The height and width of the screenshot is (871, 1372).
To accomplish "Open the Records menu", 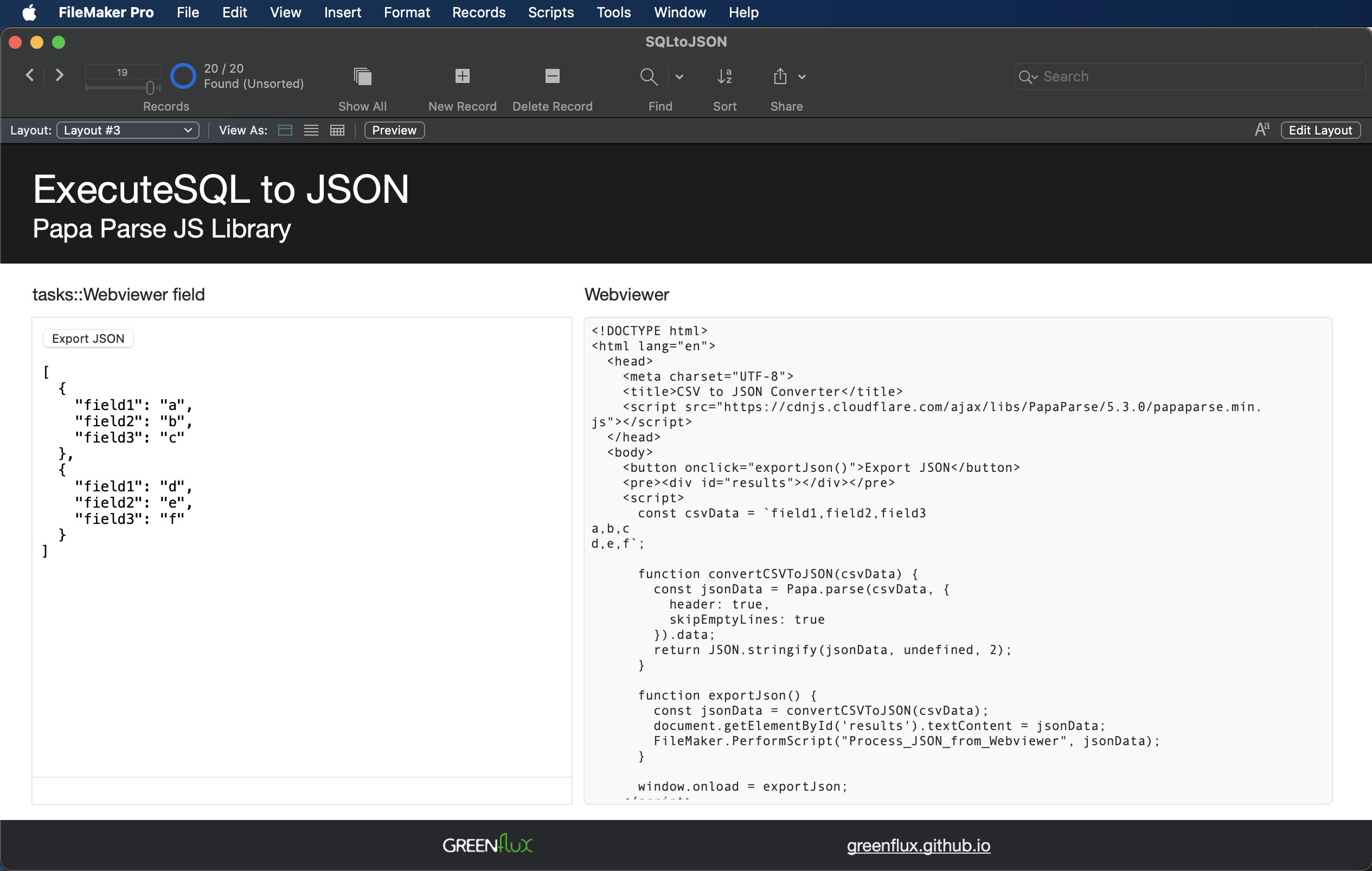I will click(479, 12).
